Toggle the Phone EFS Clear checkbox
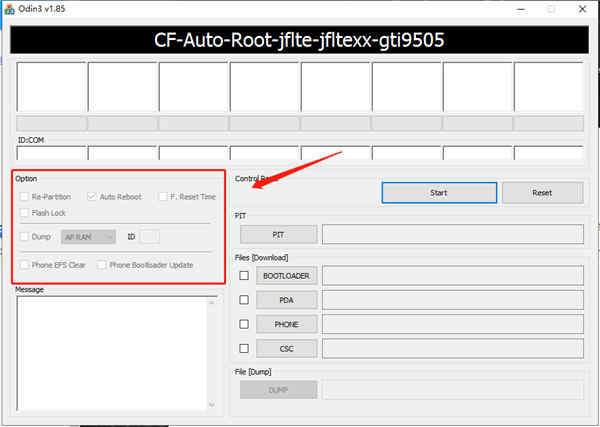Screen dimensions: 600x427 [x=24, y=265]
